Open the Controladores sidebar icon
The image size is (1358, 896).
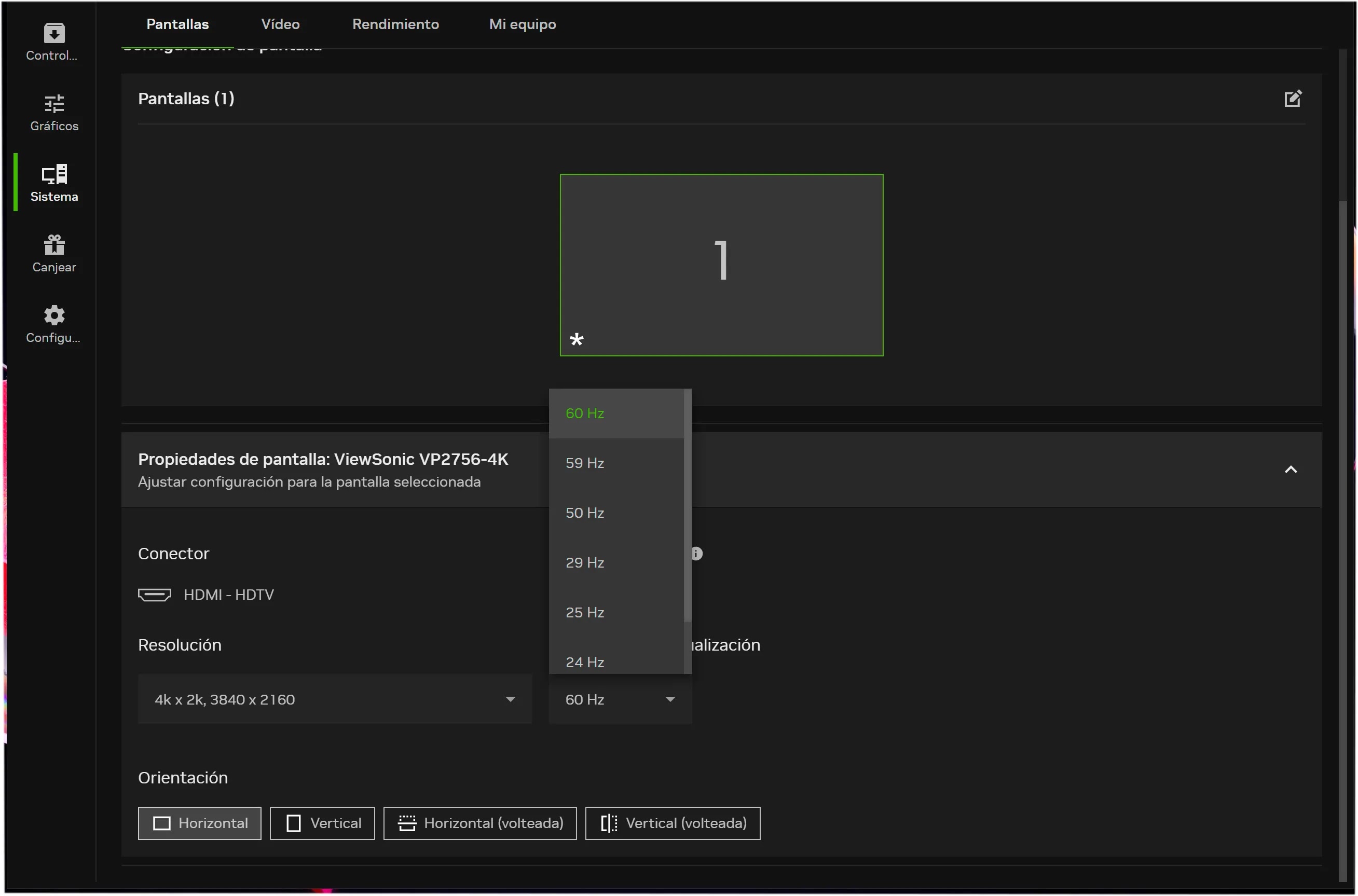(54, 33)
